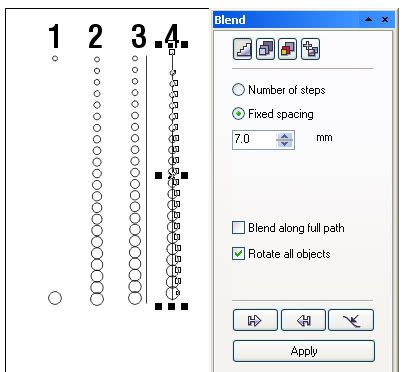Click the top-center selection handle of blend 4
The width and height of the screenshot is (404, 372).
click(x=171, y=44)
